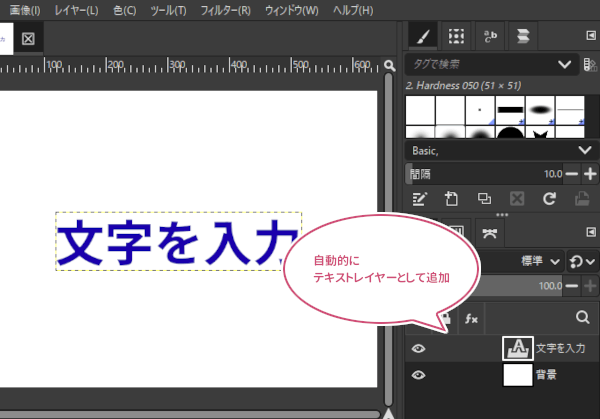This screenshot has height=419, width=600.
Task: Hide the 背景 layer
Action: (418, 375)
